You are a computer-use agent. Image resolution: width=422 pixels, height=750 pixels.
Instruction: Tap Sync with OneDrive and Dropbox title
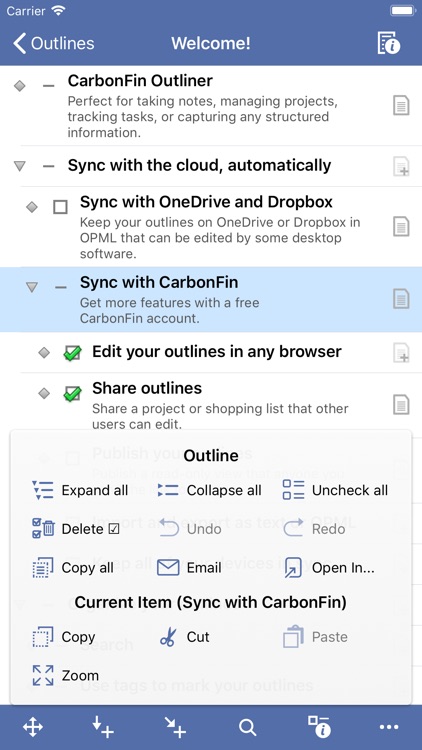click(206, 202)
